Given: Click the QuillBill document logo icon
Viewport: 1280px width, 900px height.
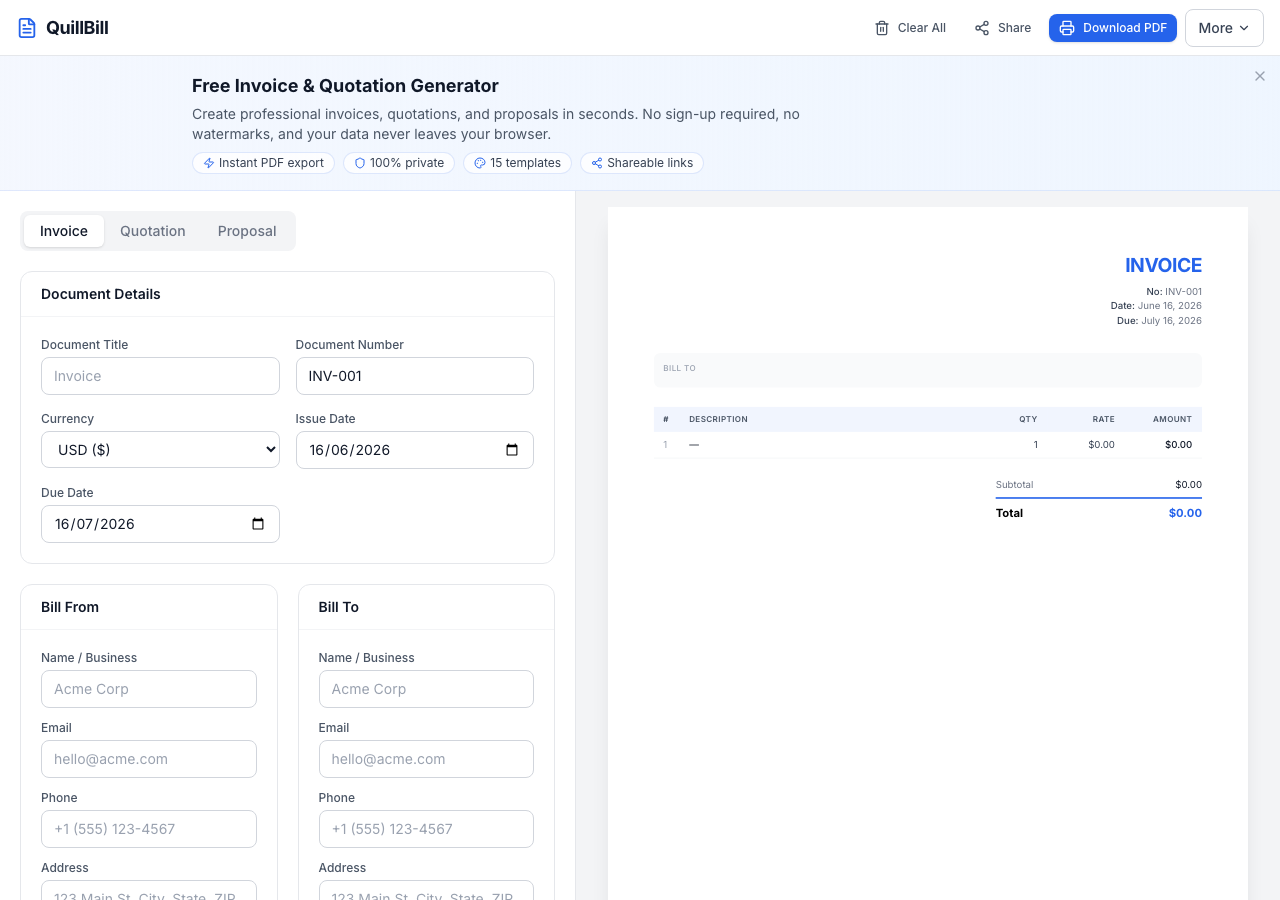Looking at the screenshot, I should pyautogui.click(x=27, y=28).
